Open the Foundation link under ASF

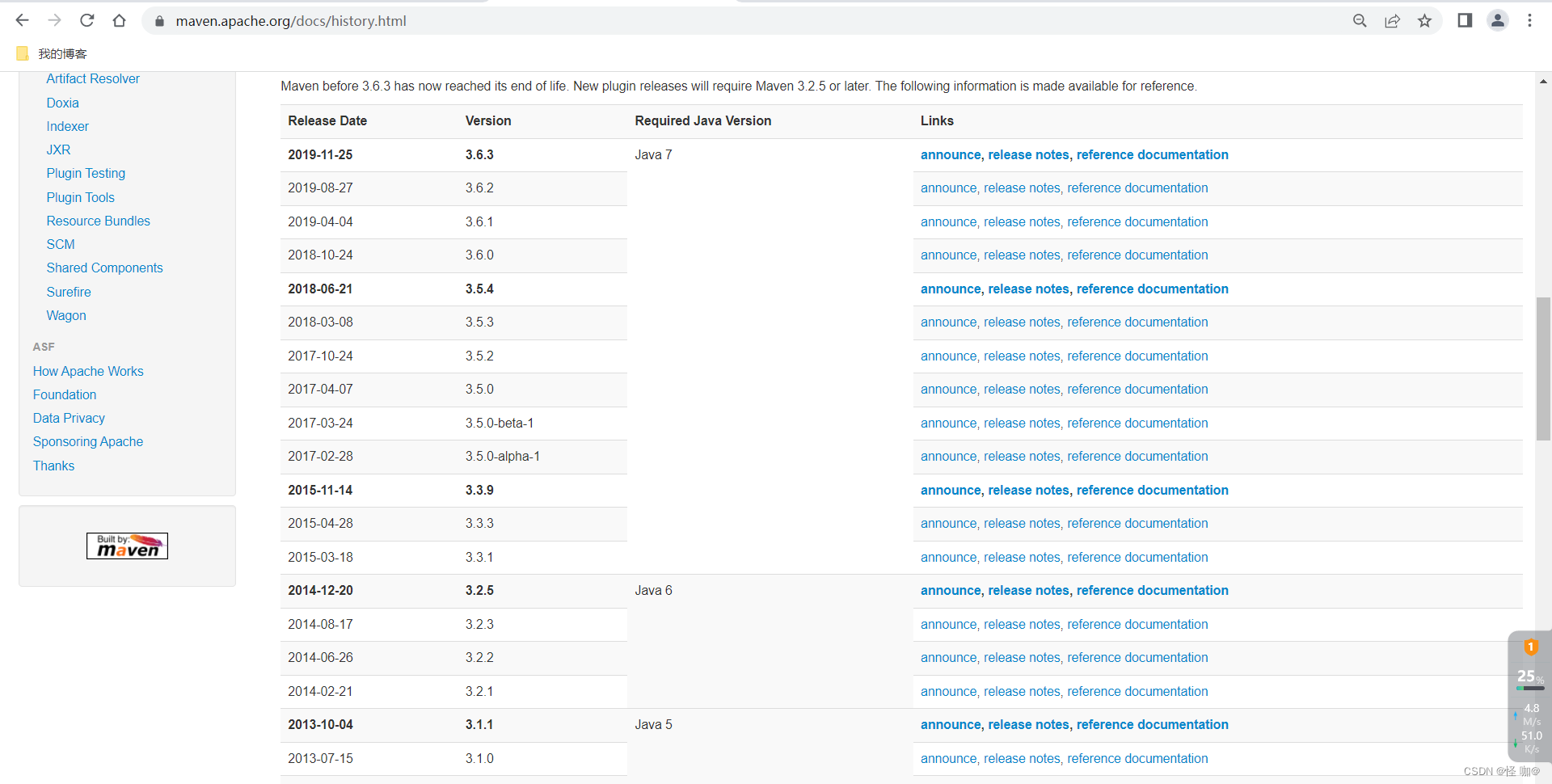(x=65, y=394)
